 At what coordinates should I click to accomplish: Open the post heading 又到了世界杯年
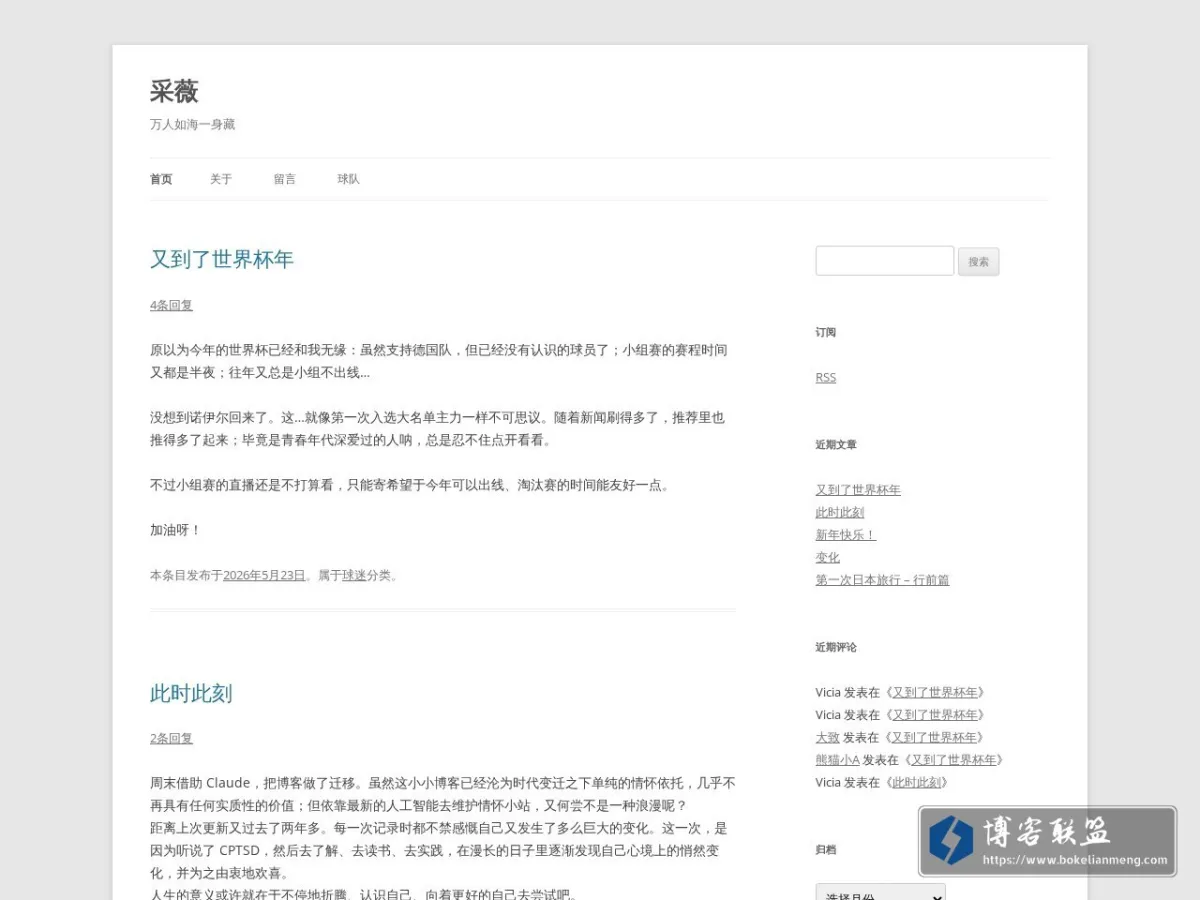click(x=222, y=259)
